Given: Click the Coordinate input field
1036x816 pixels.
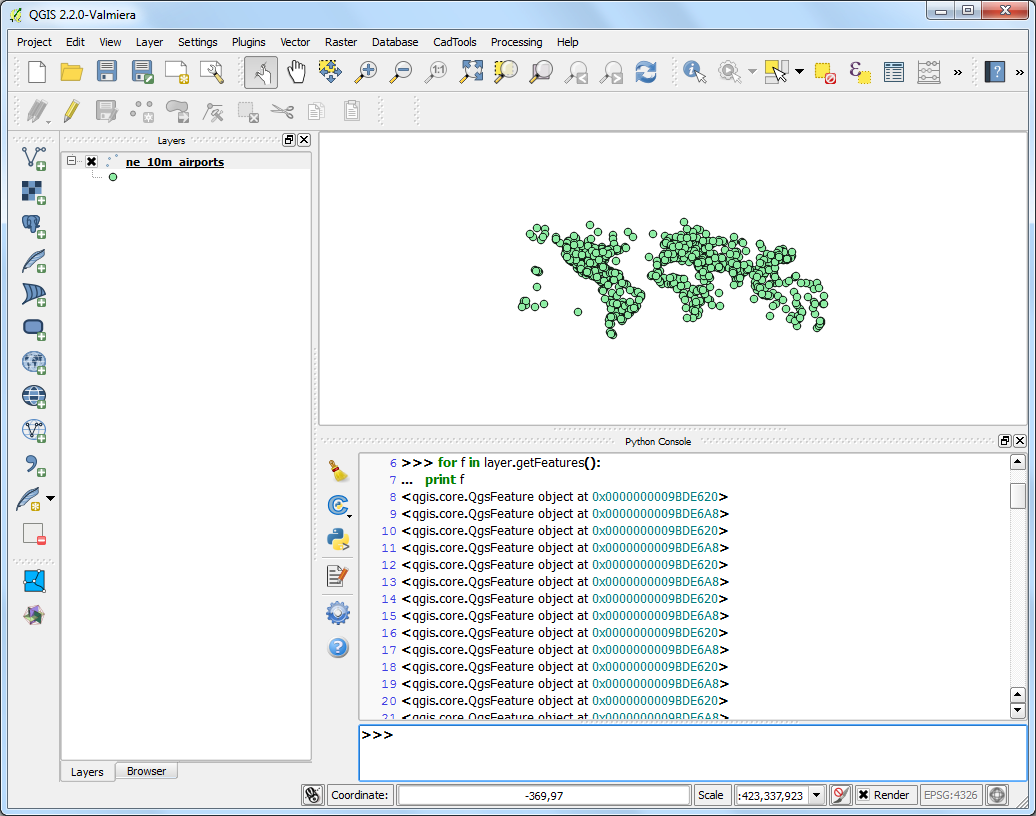Looking at the screenshot, I should click(544, 796).
